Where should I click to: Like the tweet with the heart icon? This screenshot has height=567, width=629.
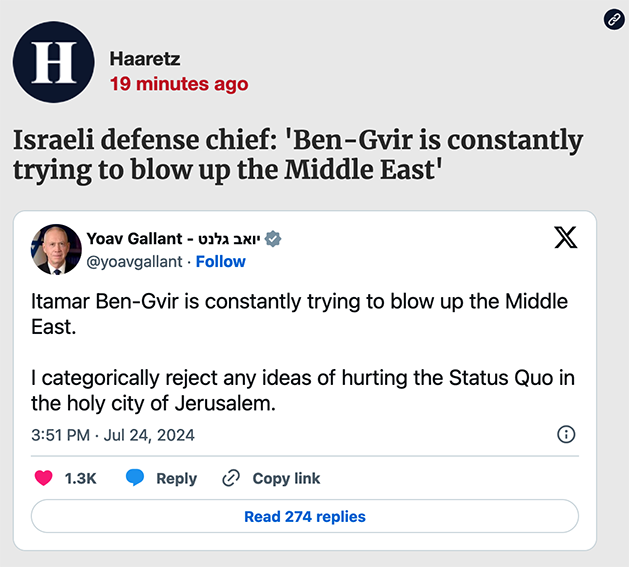point(44,478)
